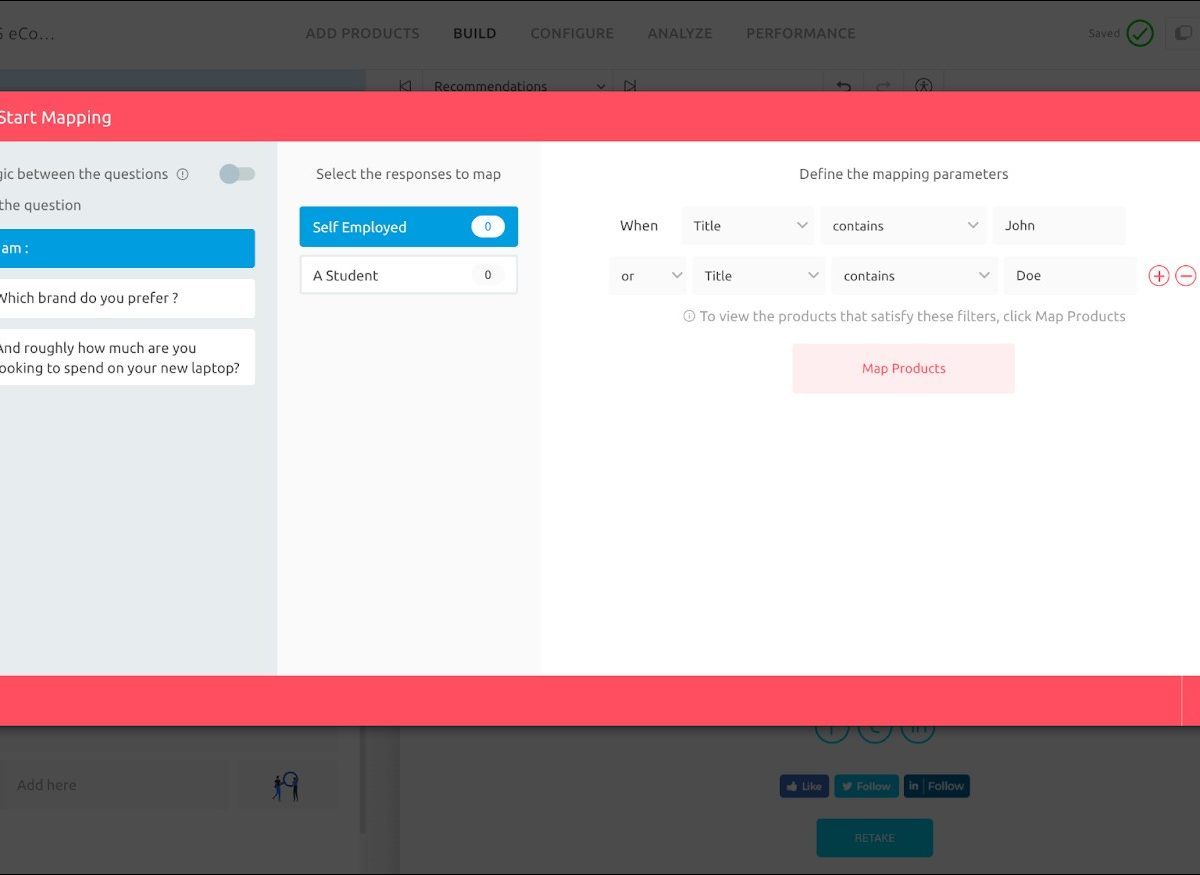The width and height of the screenshot is (1200, 875).
Task: Click the info icon beside logic between questions
Action: pyautogui.click(x=182, y=174)
